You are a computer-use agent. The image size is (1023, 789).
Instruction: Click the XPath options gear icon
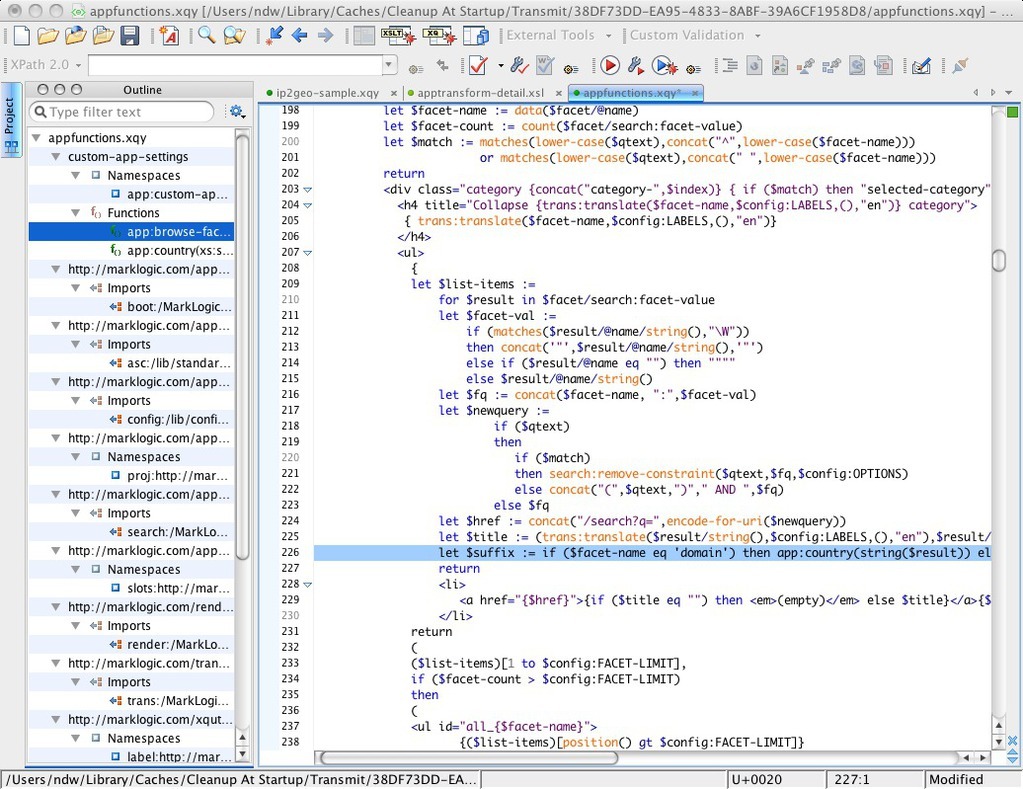pos(416,68)
